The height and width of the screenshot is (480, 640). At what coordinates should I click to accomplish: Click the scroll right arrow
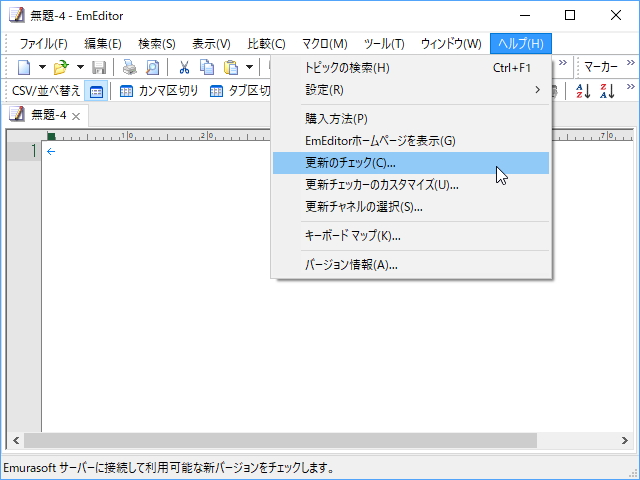625,440
